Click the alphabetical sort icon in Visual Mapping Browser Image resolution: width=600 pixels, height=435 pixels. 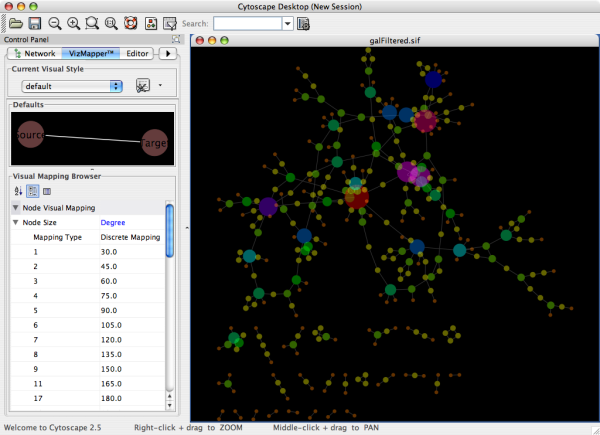17,190
